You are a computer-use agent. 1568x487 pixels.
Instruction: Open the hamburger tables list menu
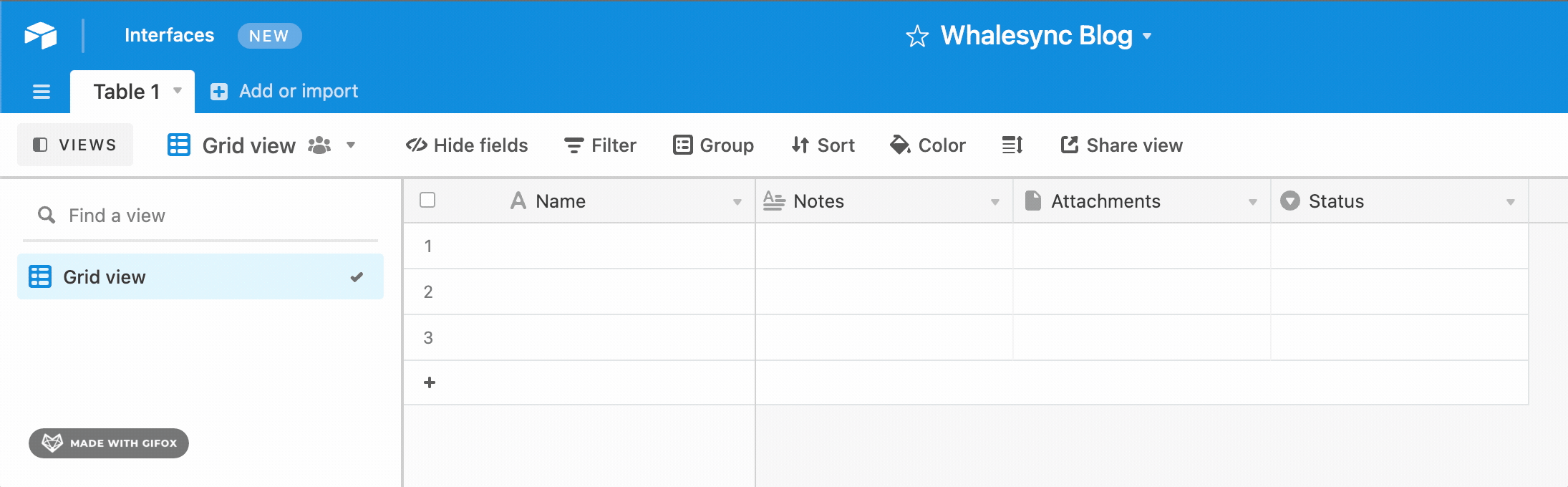[x=42, y=92]
